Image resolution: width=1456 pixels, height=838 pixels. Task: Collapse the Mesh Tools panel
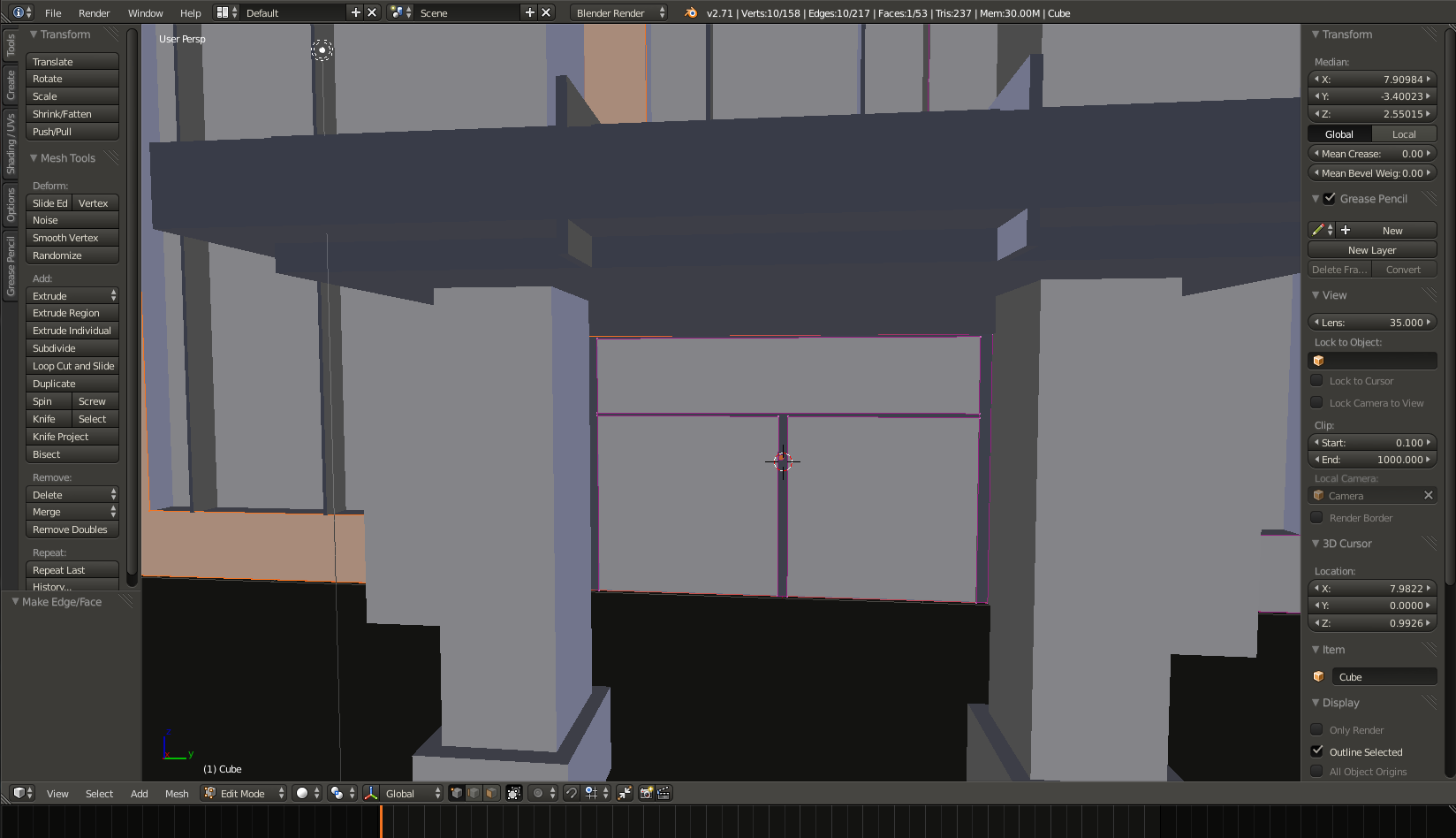(34, 158)
